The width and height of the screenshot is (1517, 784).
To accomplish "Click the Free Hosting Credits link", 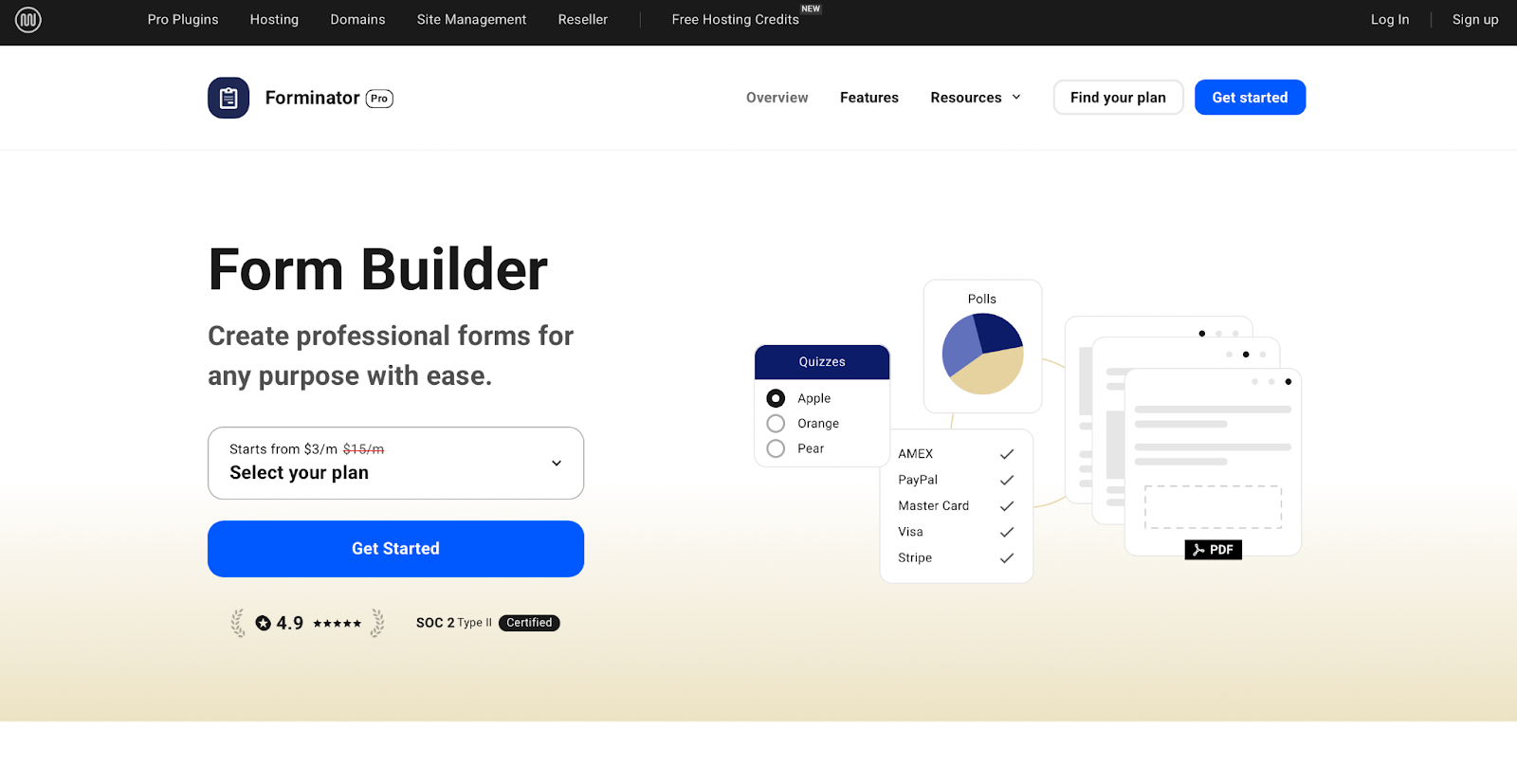I will click(735, 19).
